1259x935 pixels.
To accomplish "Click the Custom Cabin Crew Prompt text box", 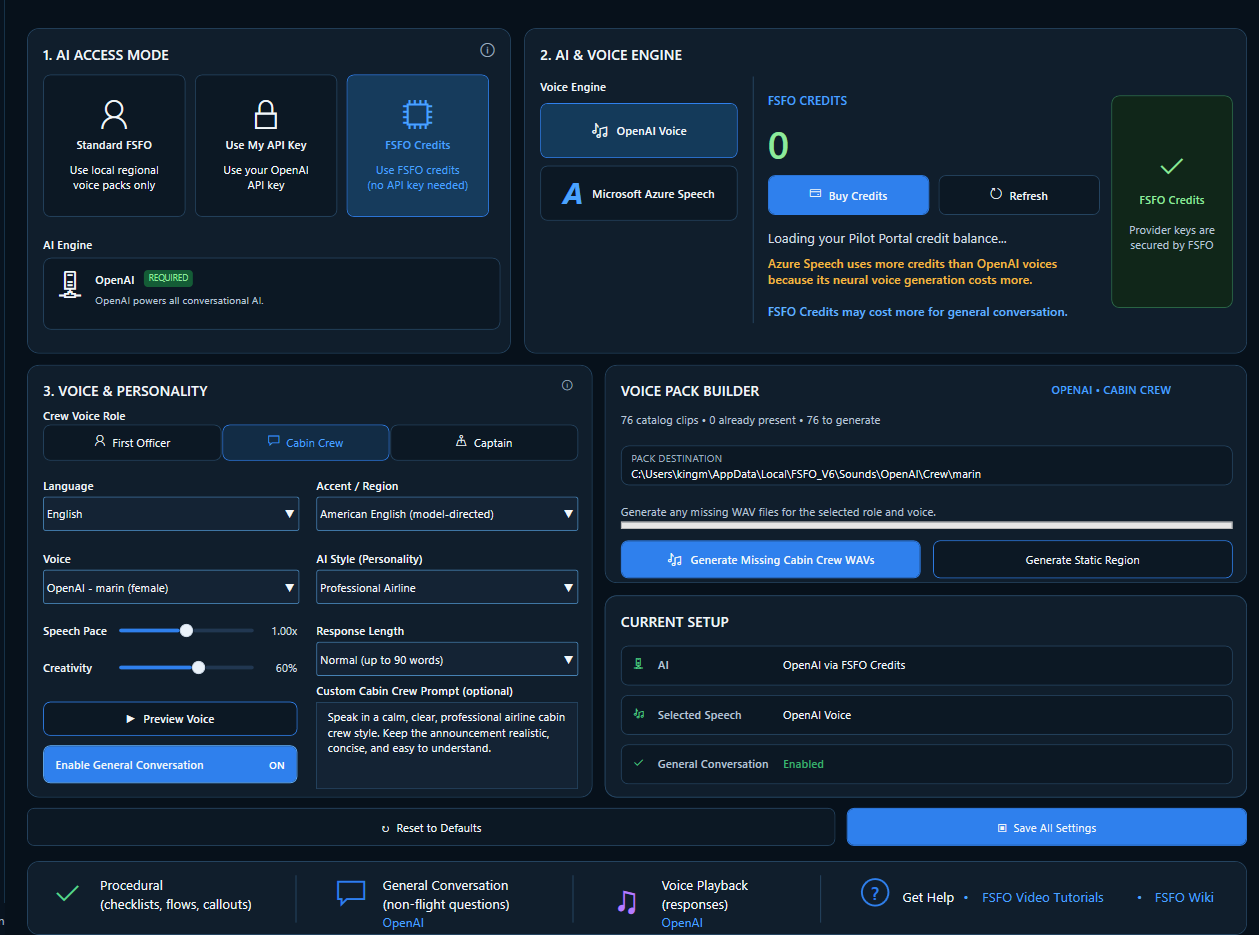I will pyautogui.click(x=447, y=745).
